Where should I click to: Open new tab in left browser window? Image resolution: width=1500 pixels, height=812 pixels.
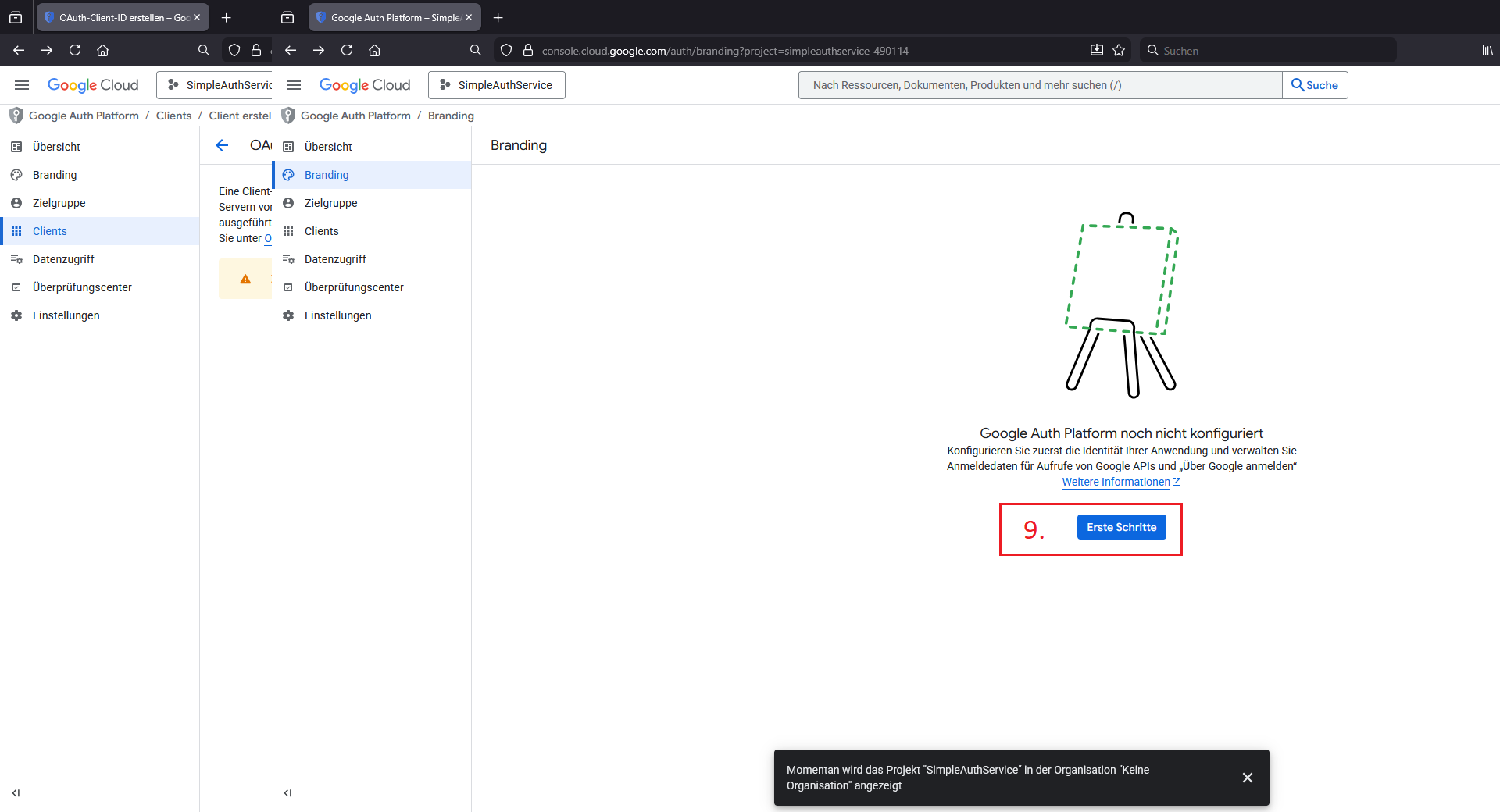tap(226, 17)
